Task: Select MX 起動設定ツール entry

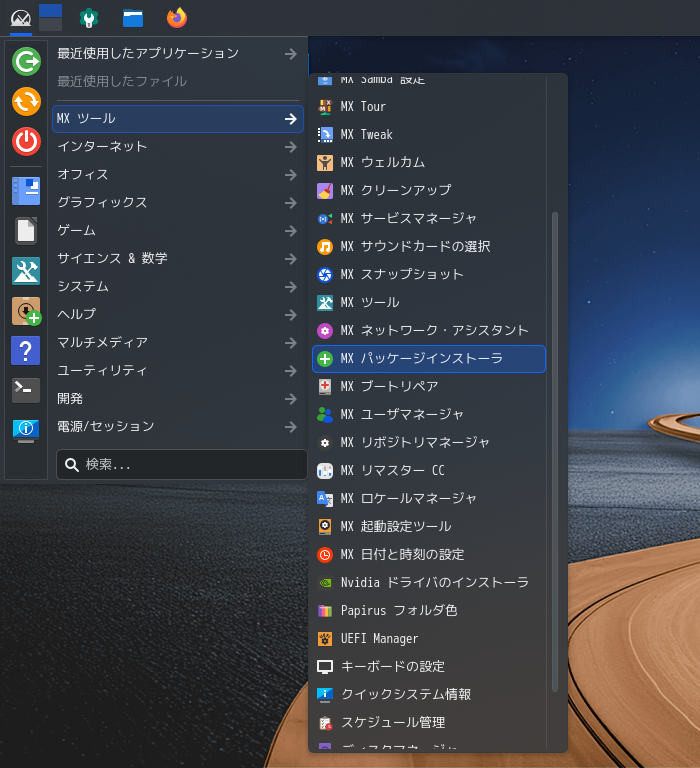Action: [429, 527]
